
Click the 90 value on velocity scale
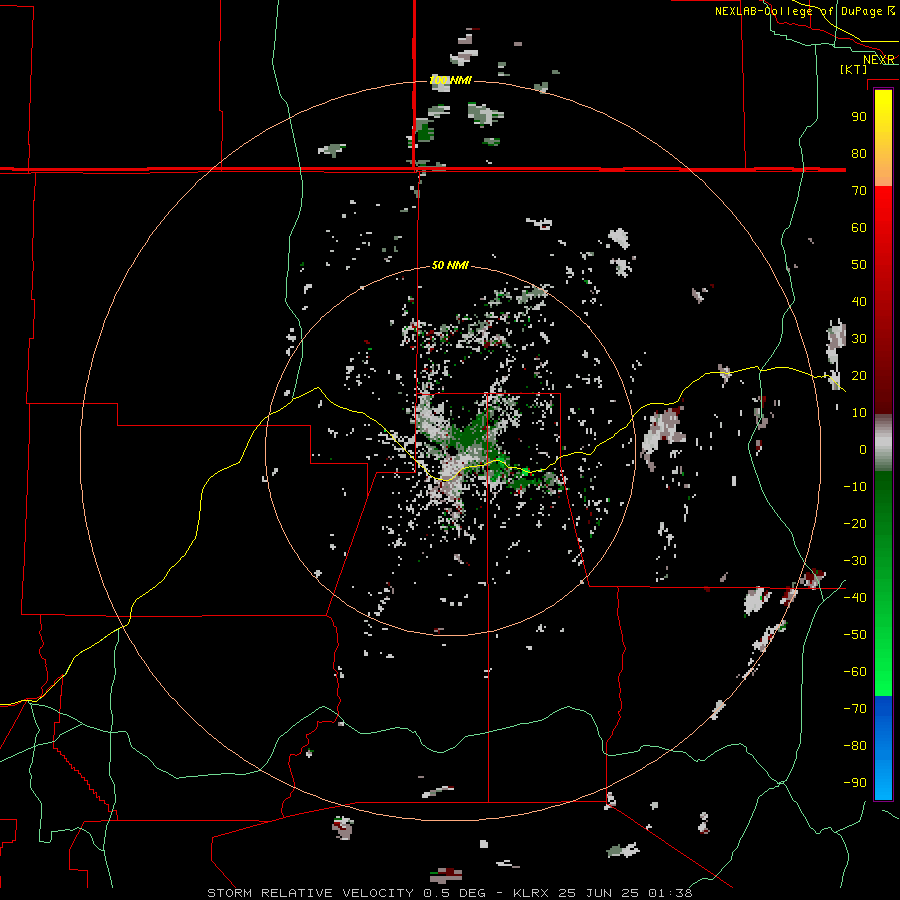(859, 117)
